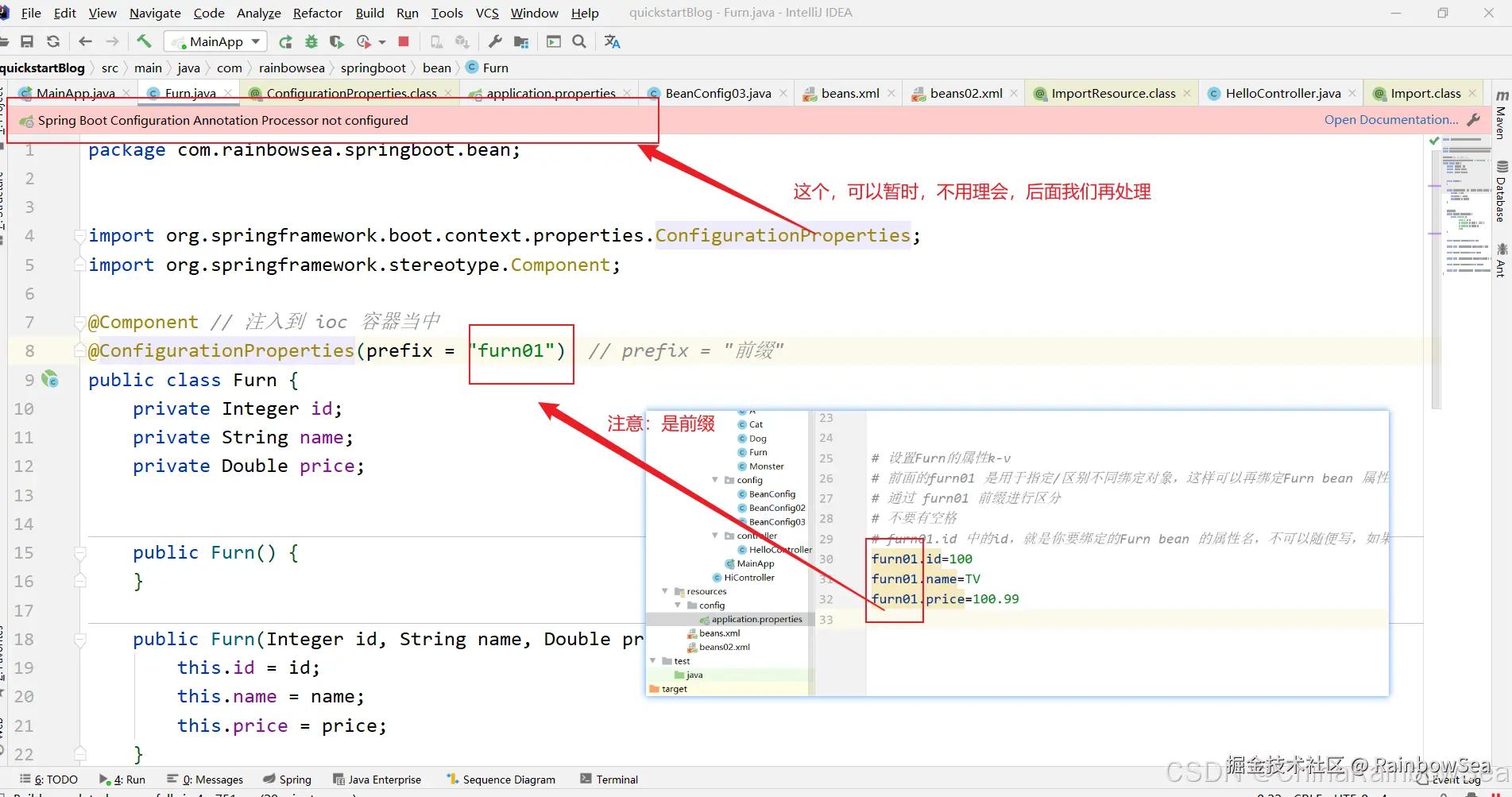Click the green inspection checkmark indicator

coord(1434,141)
